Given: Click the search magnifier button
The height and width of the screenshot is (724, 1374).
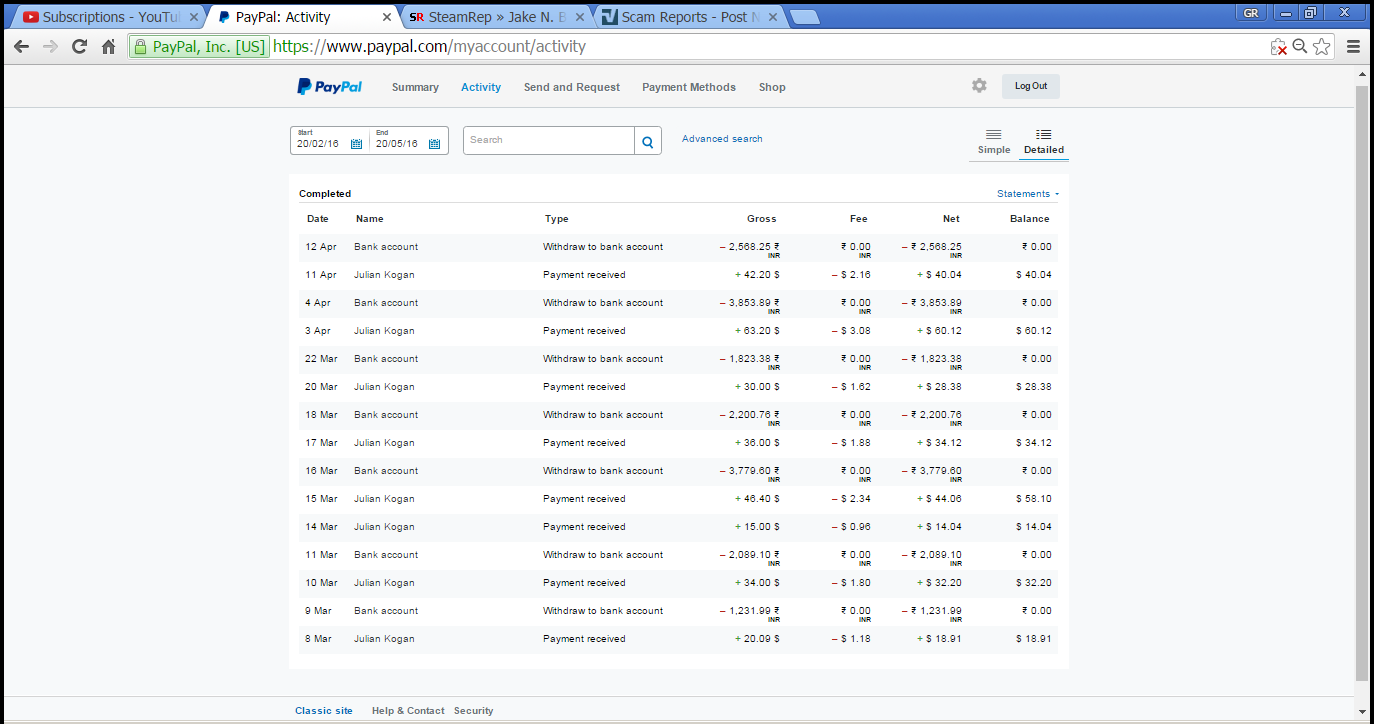Looking at the screenshot, I should pyautogui.click(x=648, y=141).
